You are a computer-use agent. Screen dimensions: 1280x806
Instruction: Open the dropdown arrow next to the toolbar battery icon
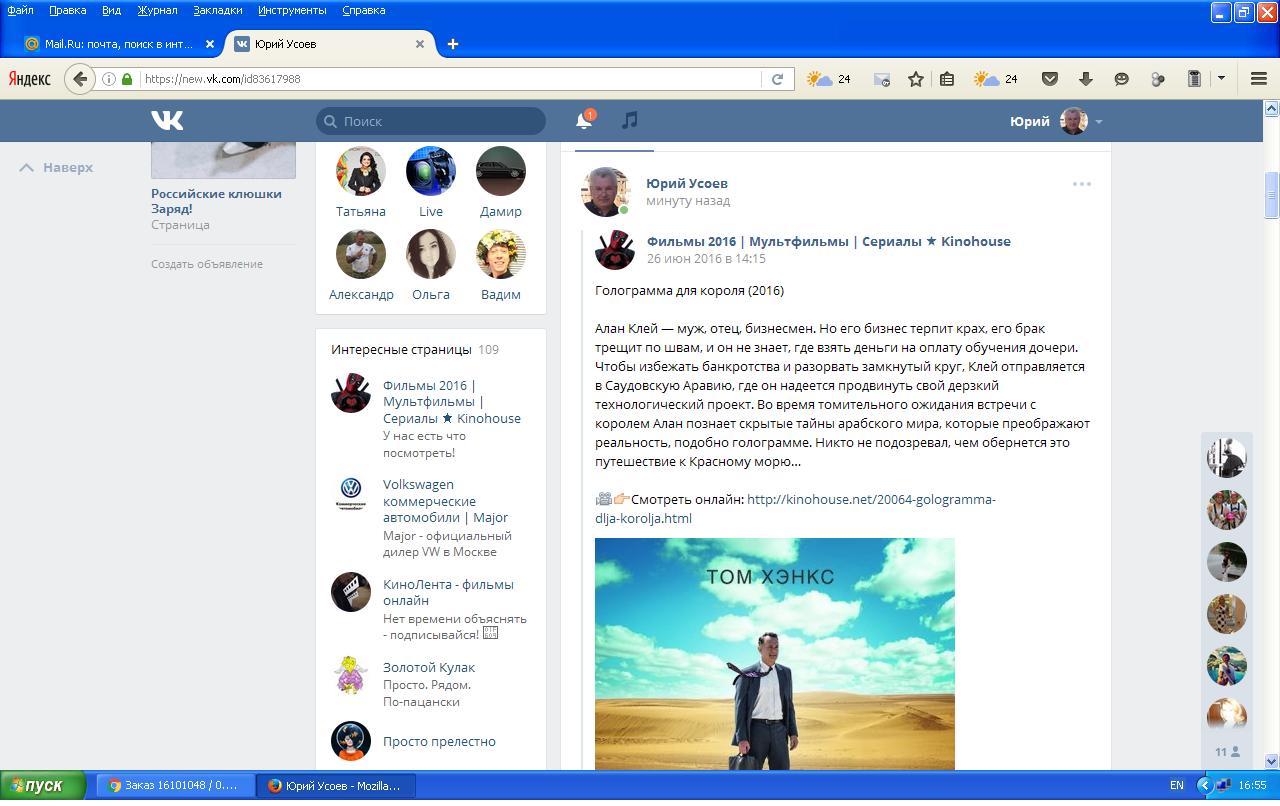(x=1221, y=79)
